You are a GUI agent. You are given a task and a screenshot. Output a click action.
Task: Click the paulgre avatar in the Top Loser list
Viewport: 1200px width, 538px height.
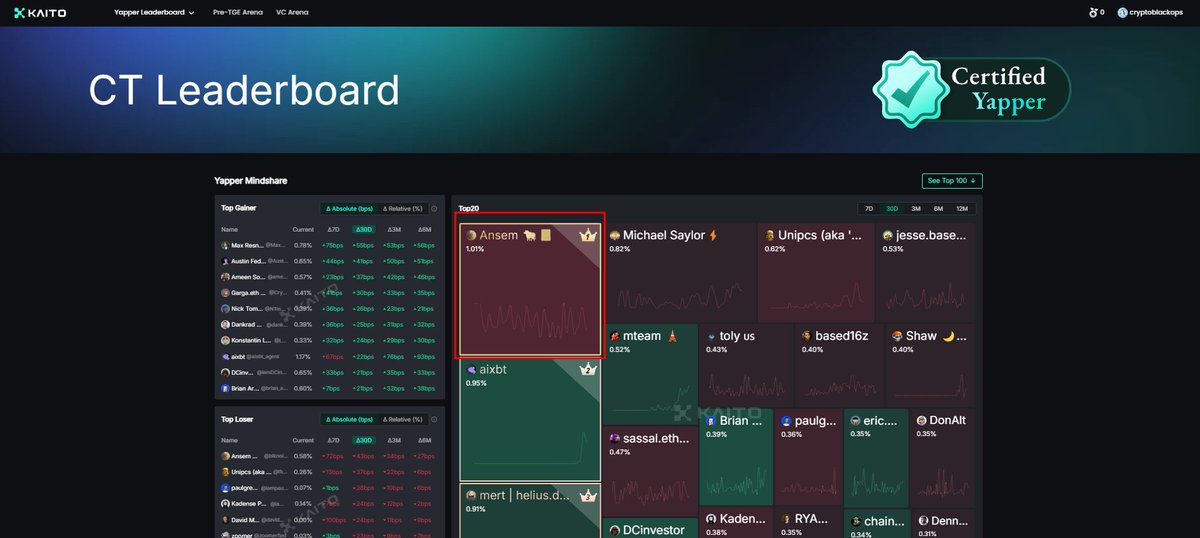(225, 487)
